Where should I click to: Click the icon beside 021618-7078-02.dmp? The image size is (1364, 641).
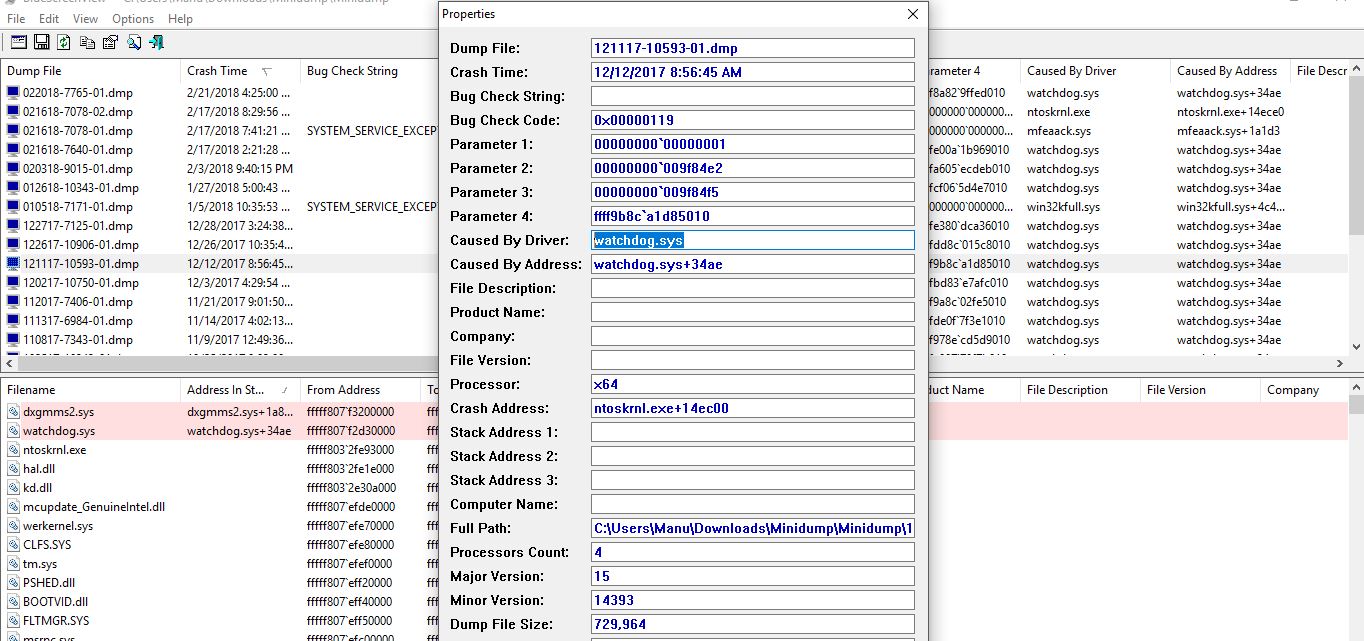(x=13, y=112)
